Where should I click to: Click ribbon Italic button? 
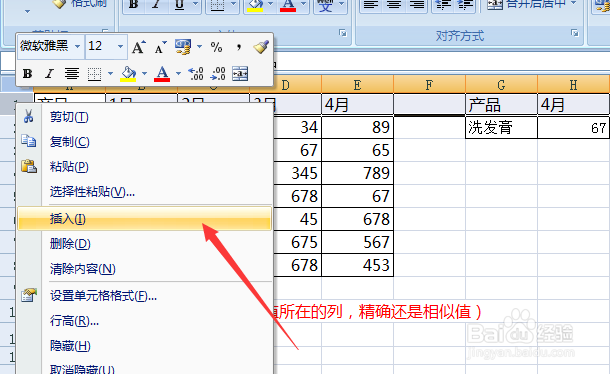(x=156, y=4)
